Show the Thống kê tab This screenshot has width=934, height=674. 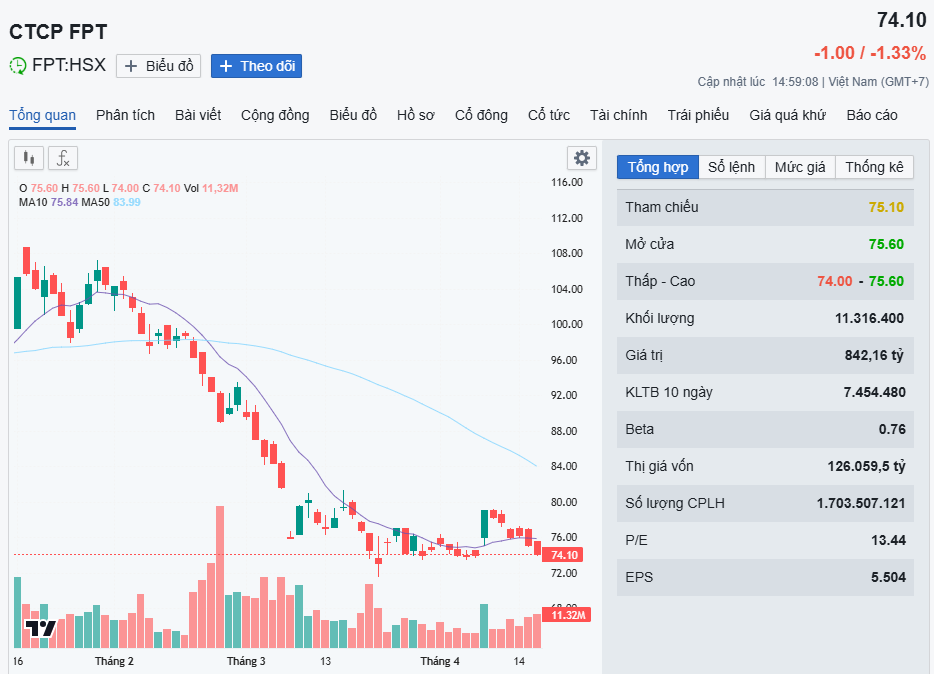(874, 167)
